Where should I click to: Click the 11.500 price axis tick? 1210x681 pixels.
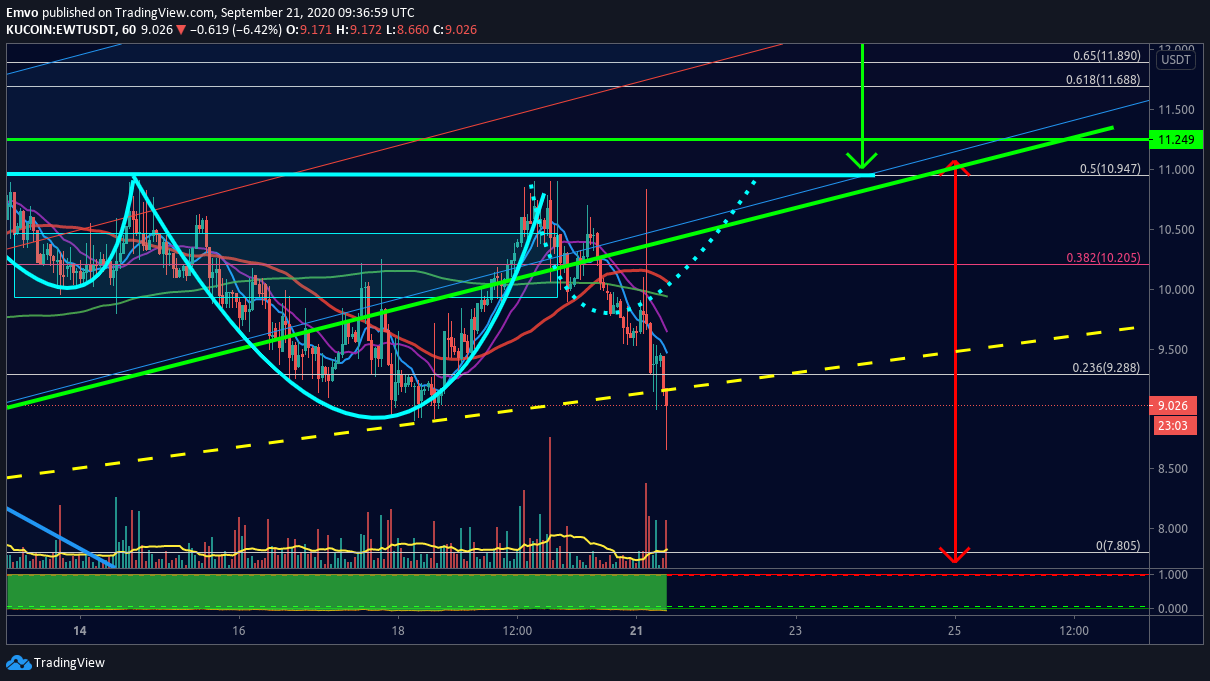coord(1177,109)
